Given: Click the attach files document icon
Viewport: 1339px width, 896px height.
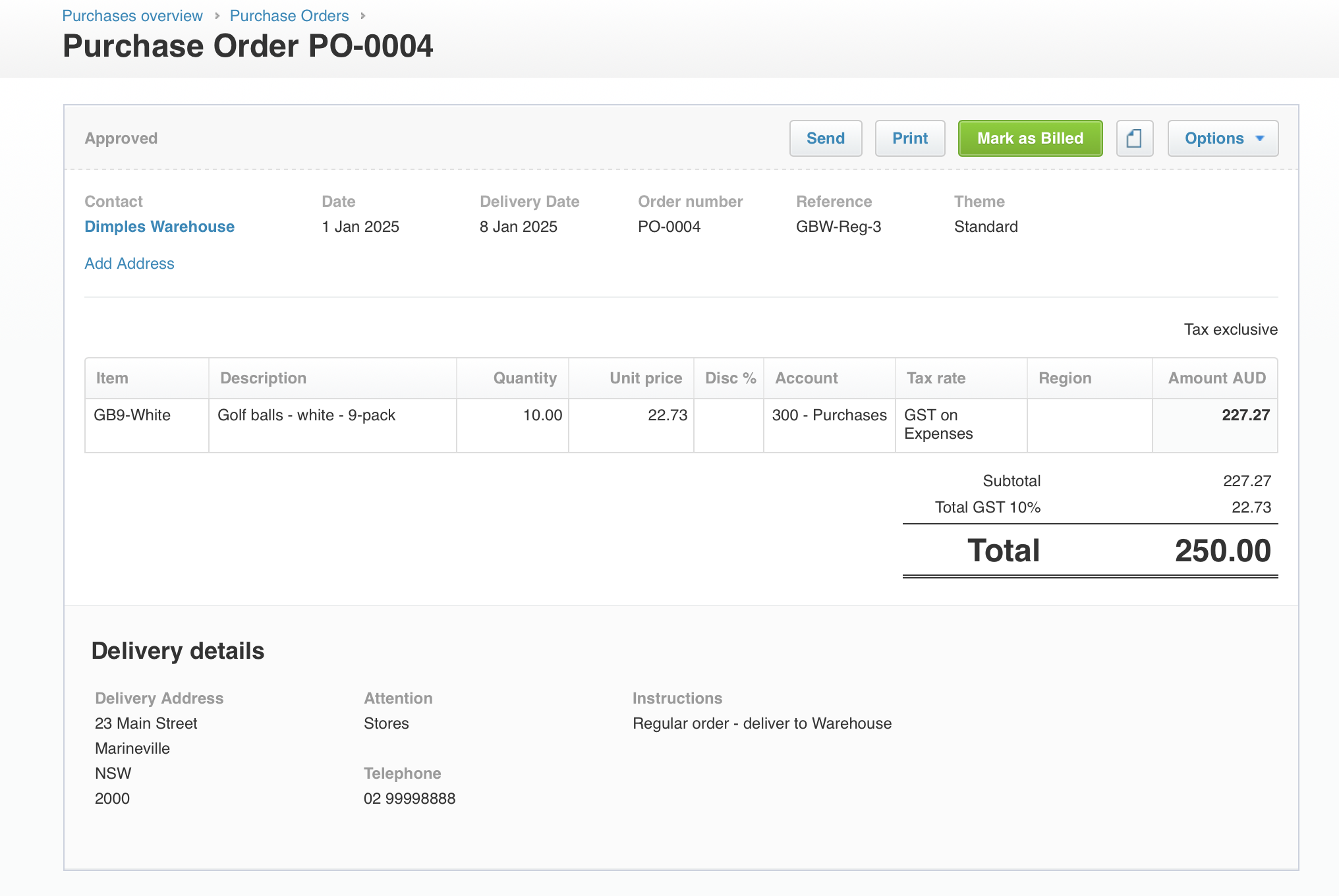Looking at the screenshot, I should [x=1134, y=138].
